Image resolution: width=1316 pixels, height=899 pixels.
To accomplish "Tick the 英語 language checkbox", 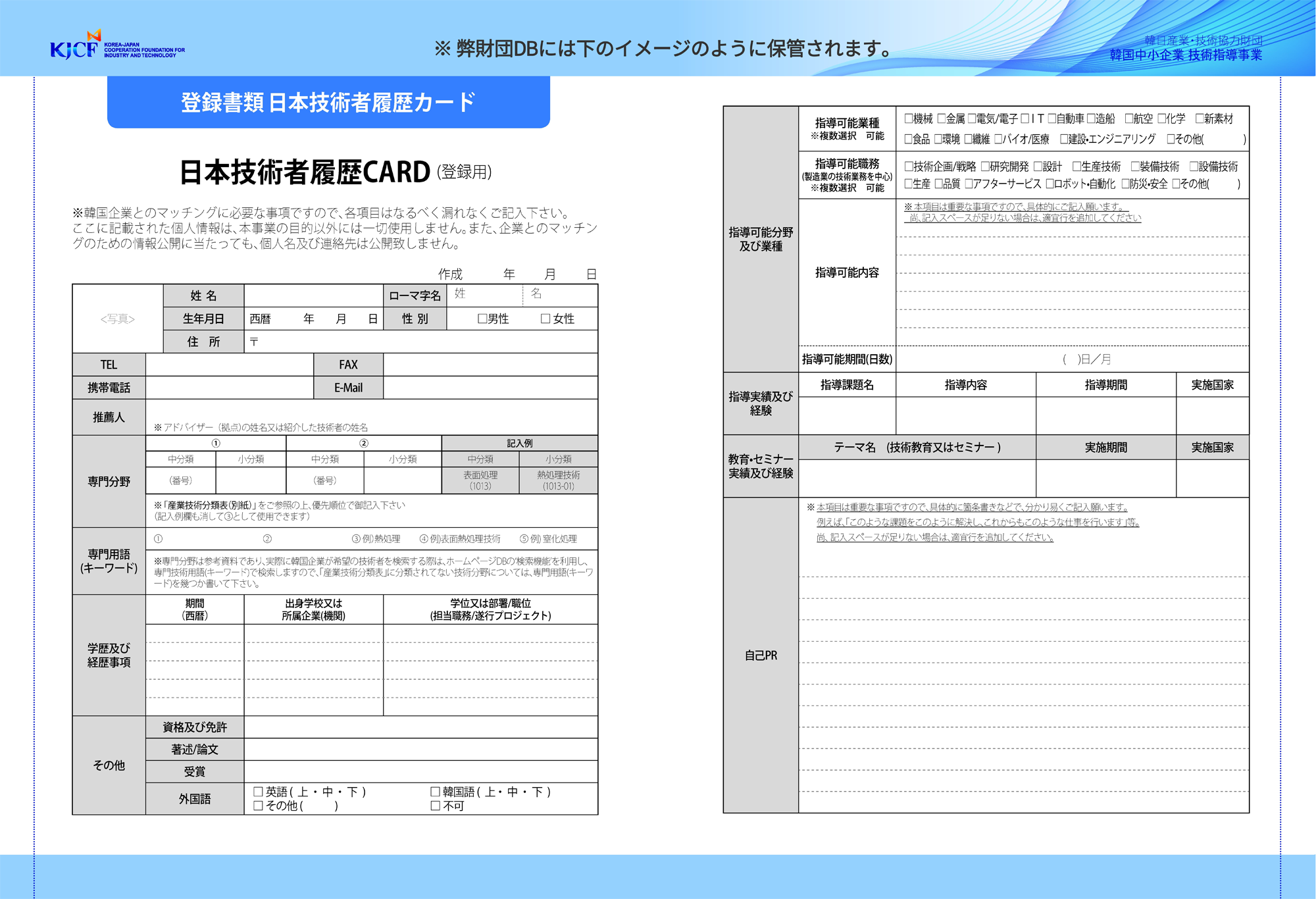I will 259,792.
